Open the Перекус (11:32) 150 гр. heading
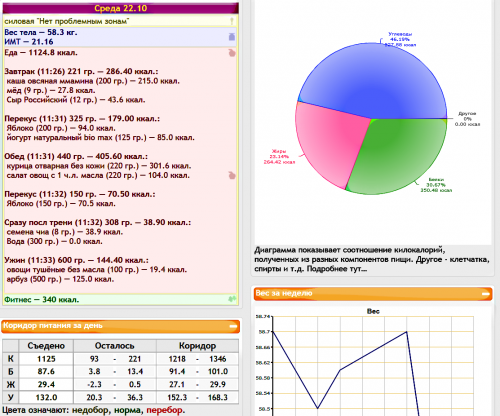This screenshot has width=500, height=416. (80, 194)
